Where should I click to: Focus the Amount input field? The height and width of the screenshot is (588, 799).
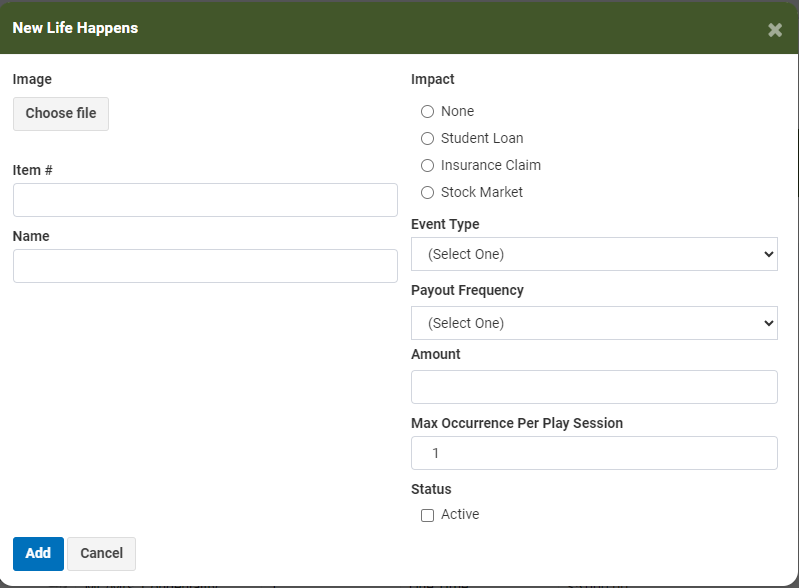(x=594, y=387)
